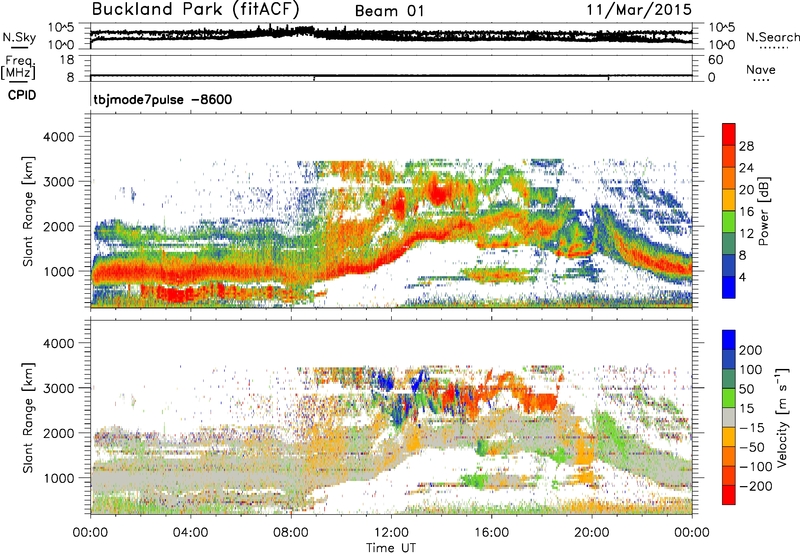Image resolution: width=800 pixels, height=554 pixels.
Task: Click the "tbjmode7pulse -8600" CPID text
Action: click(163, 99)
